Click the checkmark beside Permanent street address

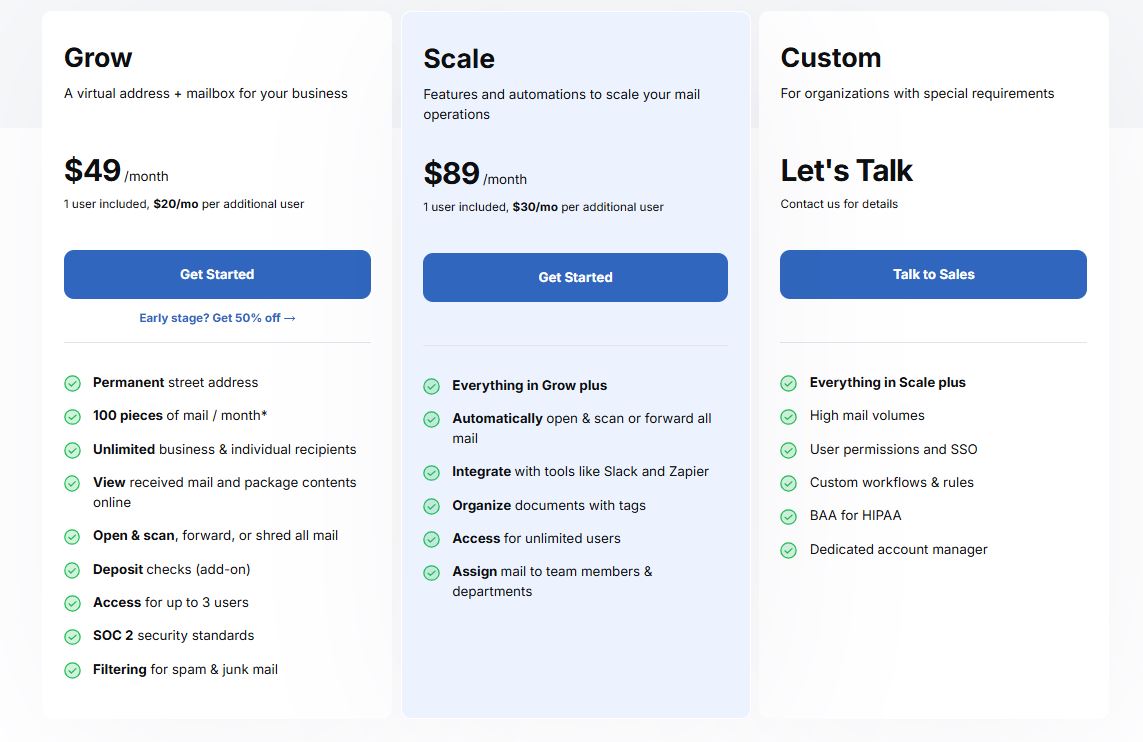coord(72,383)
